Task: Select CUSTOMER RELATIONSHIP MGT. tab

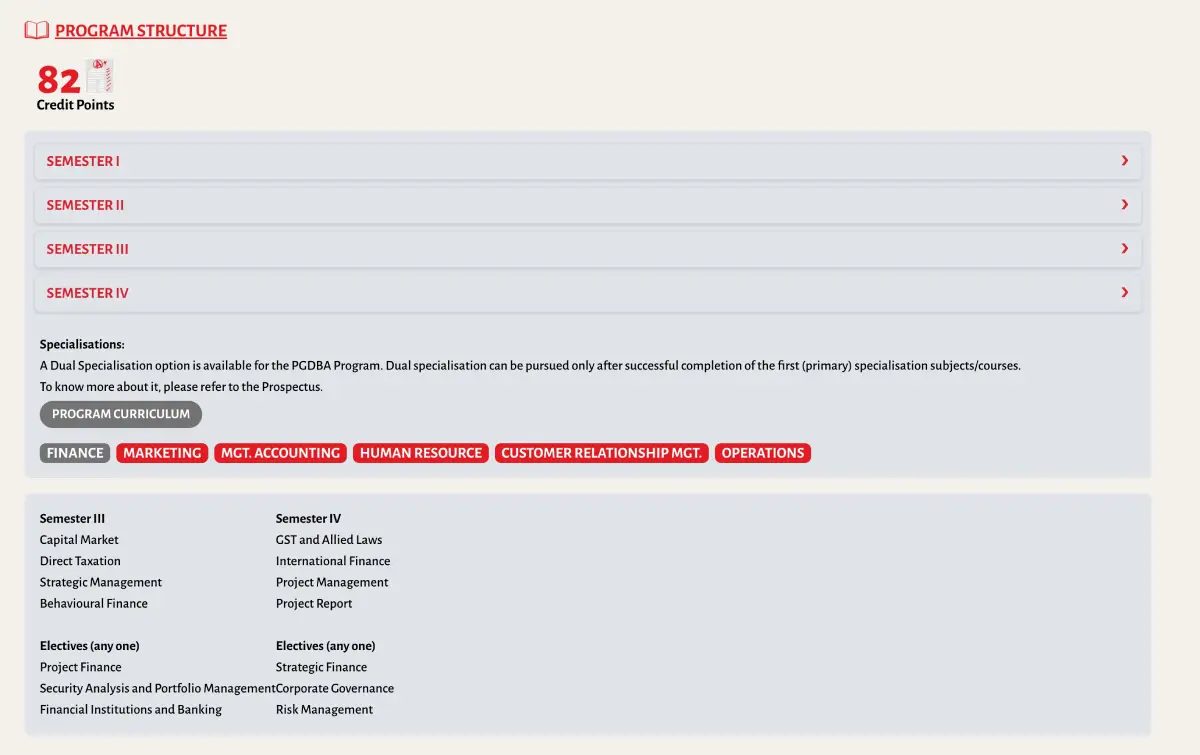Action: click(601, 453)
